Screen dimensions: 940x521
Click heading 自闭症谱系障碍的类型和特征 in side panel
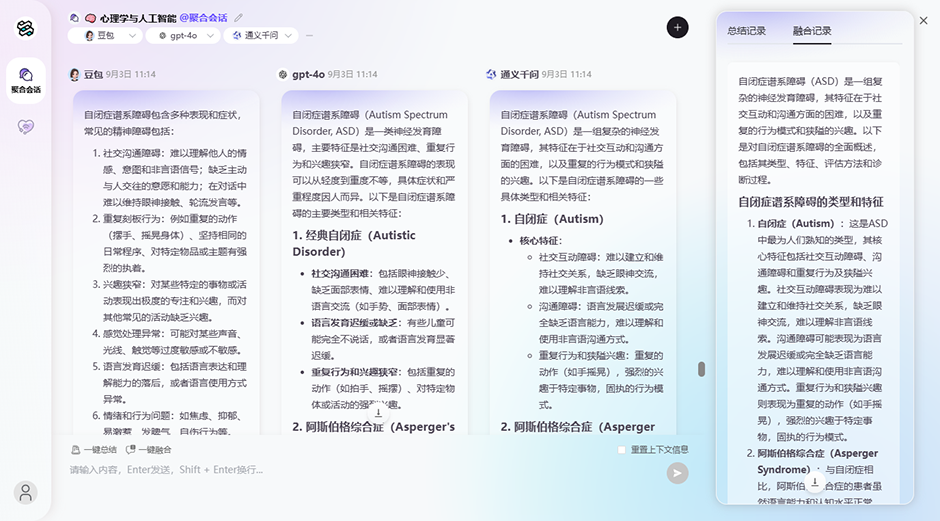[811, 202]
